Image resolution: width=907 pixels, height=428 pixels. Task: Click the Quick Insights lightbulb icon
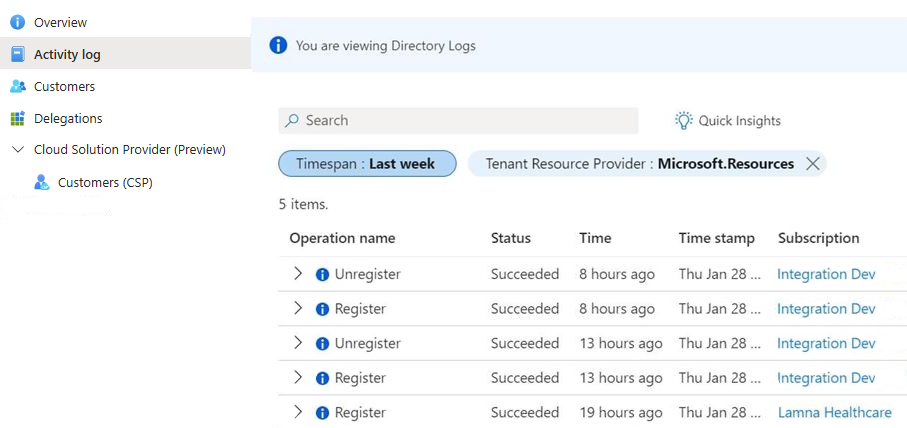[684, 121]
